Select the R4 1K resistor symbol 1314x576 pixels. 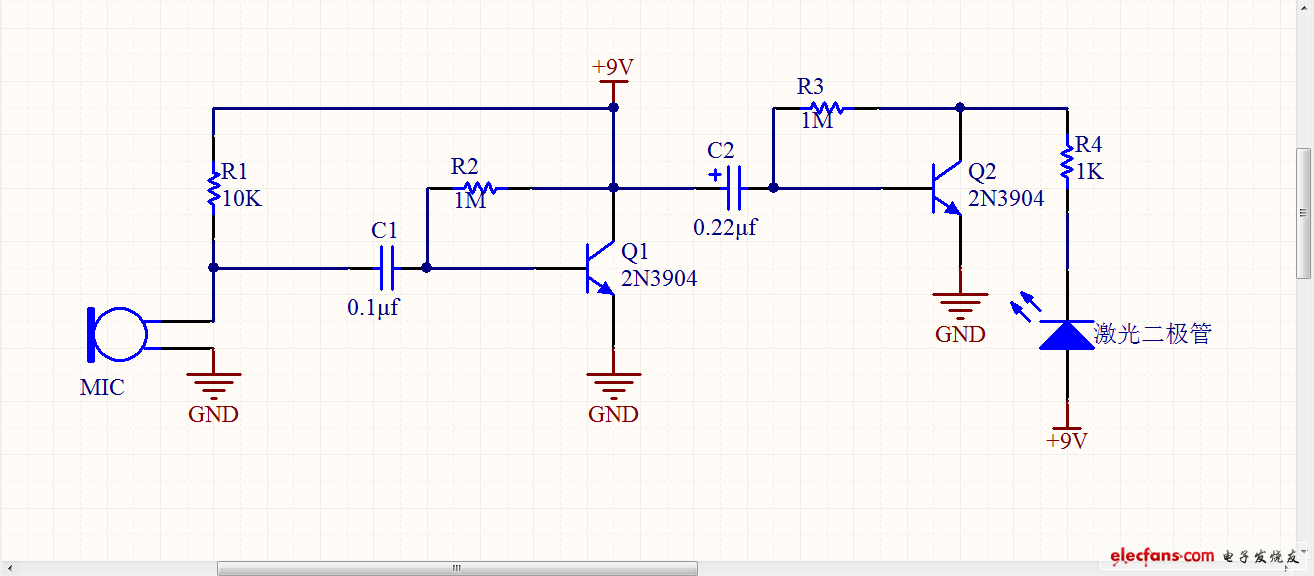click(1066, 160)
